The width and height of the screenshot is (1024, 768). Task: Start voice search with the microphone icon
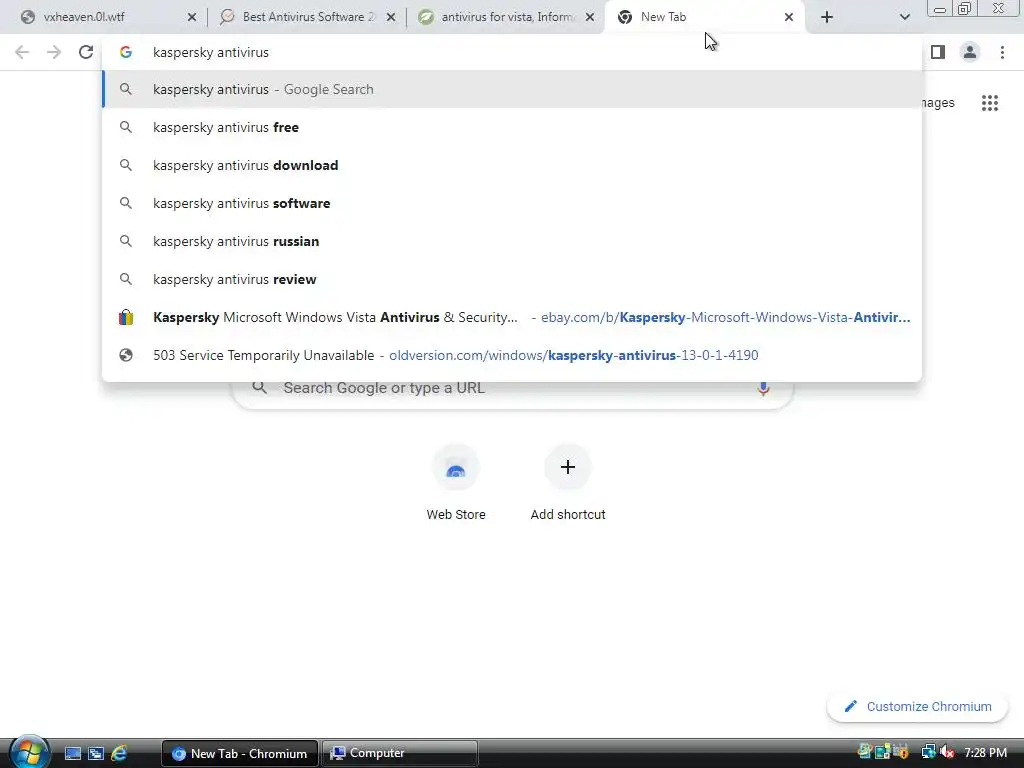[x=763, y=389]
